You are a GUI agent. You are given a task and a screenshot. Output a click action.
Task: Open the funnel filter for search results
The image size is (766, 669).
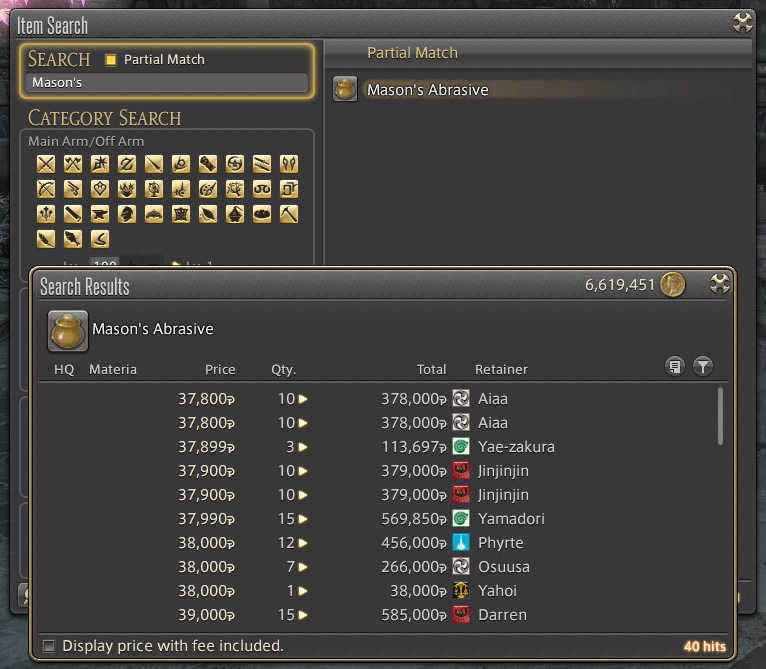pos(703,366)
